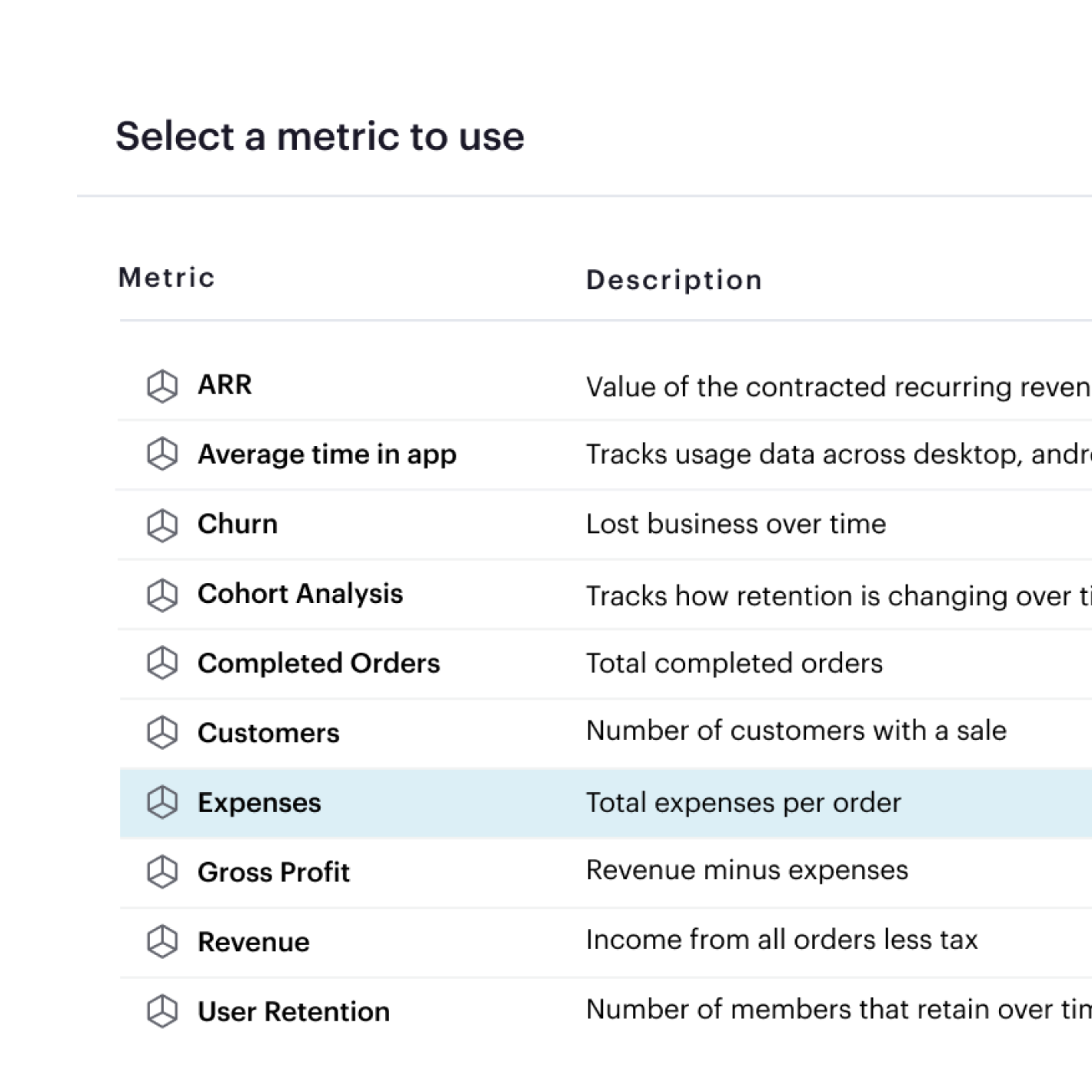Pick the Revenue metric
Screen dimensions: 1092x1092
pyautogui.click(x=254, y=942)
